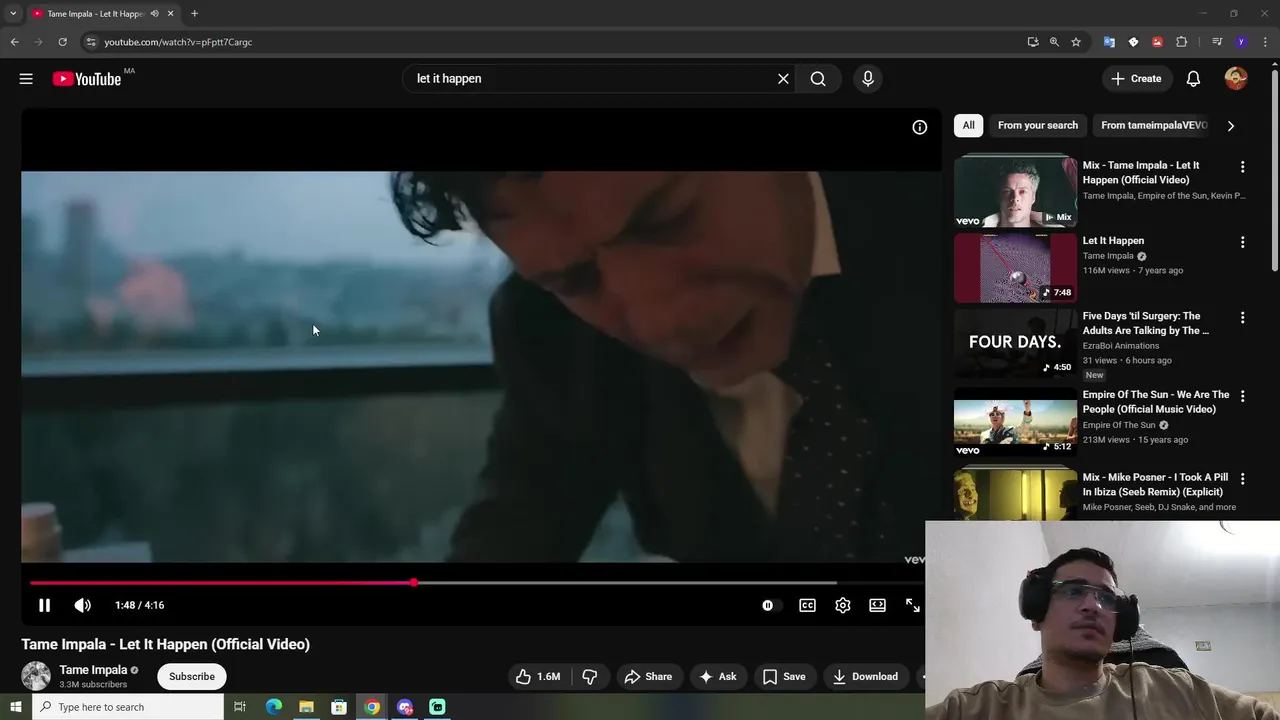
Task: Click the magnifier search button
Action: (818, 79)
